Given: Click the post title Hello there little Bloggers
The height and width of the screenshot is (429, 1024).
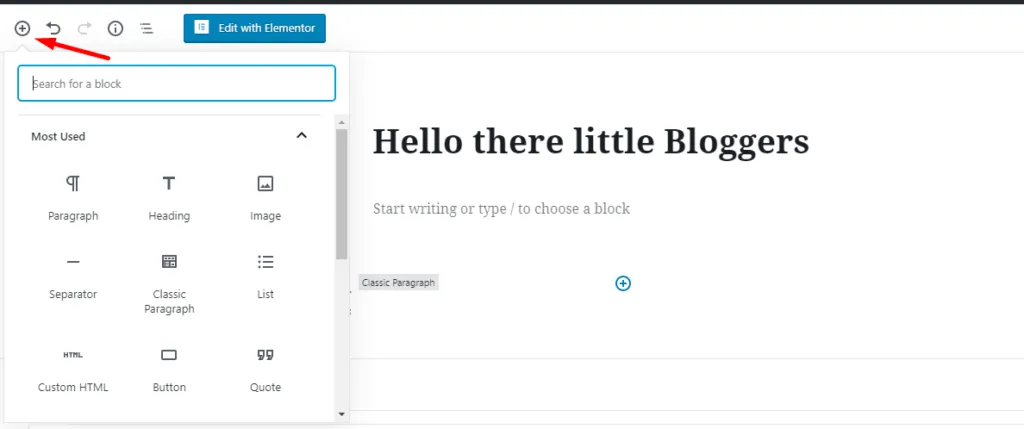Looking at the screenshot, I should point(590,142).
